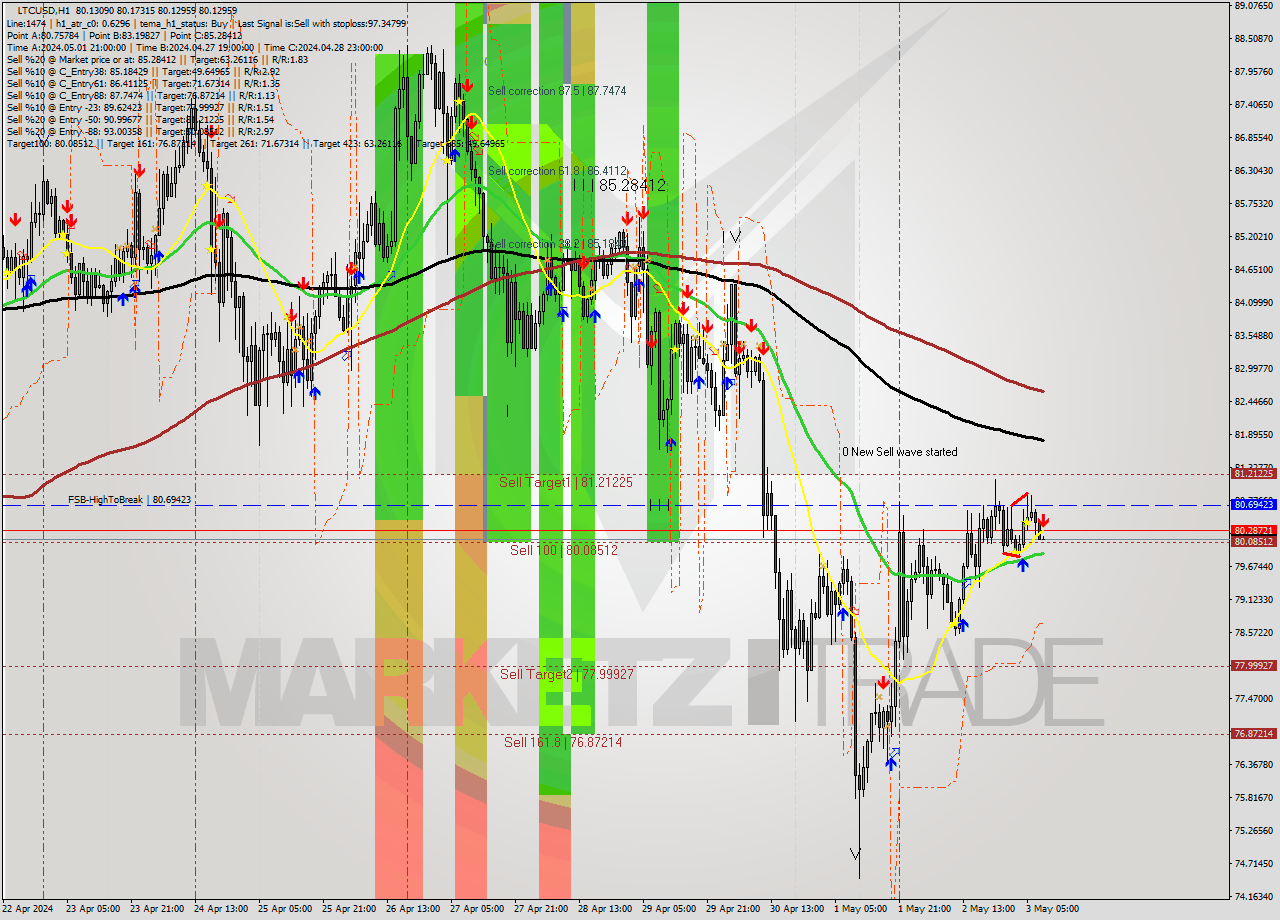This screenshot has height=920, width=1280.
Task: Click the 81.21225 red price tag
Action: 1253,474
